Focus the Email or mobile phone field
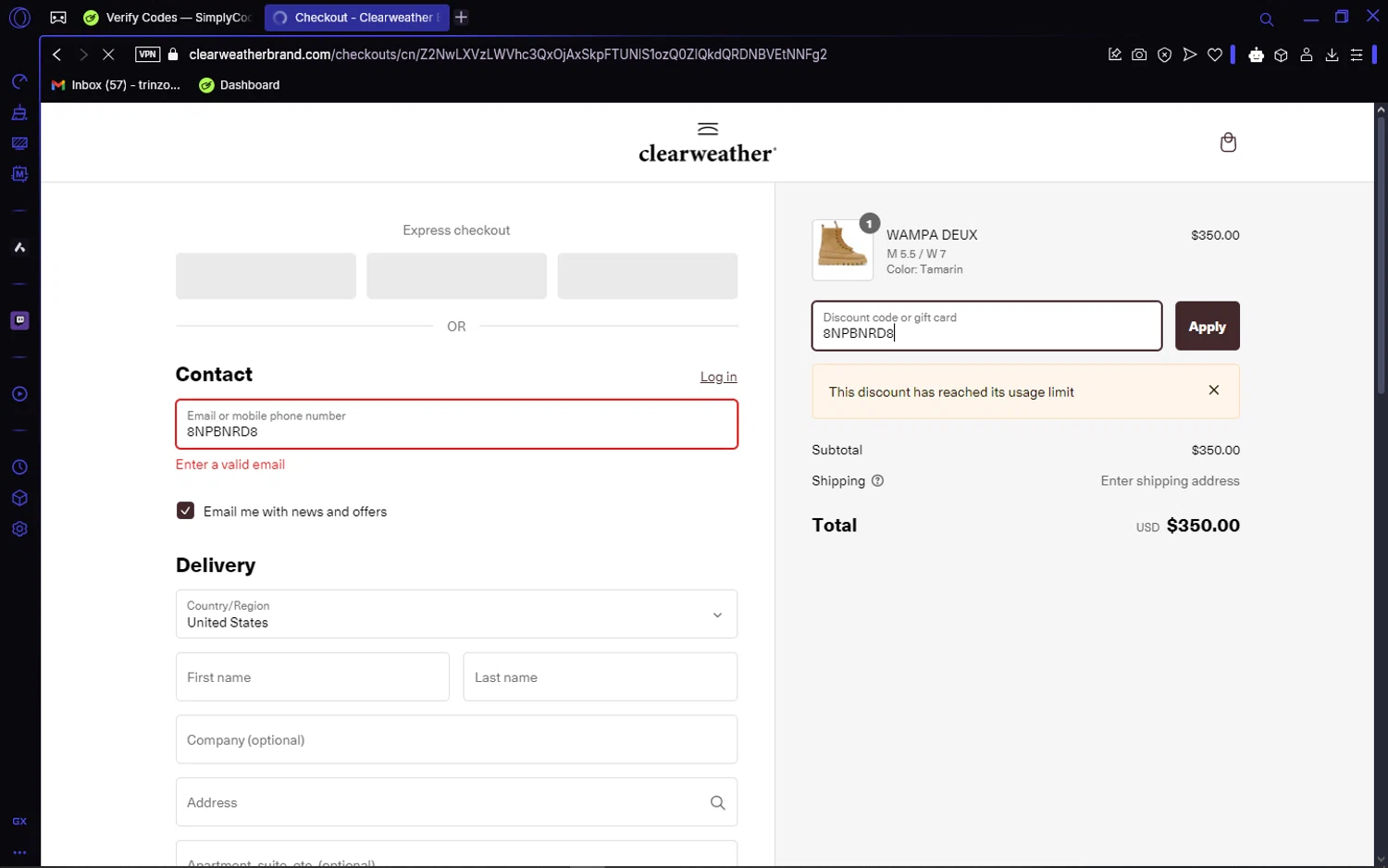Viewport: 1388px width, 868px height. coord(456,425)
